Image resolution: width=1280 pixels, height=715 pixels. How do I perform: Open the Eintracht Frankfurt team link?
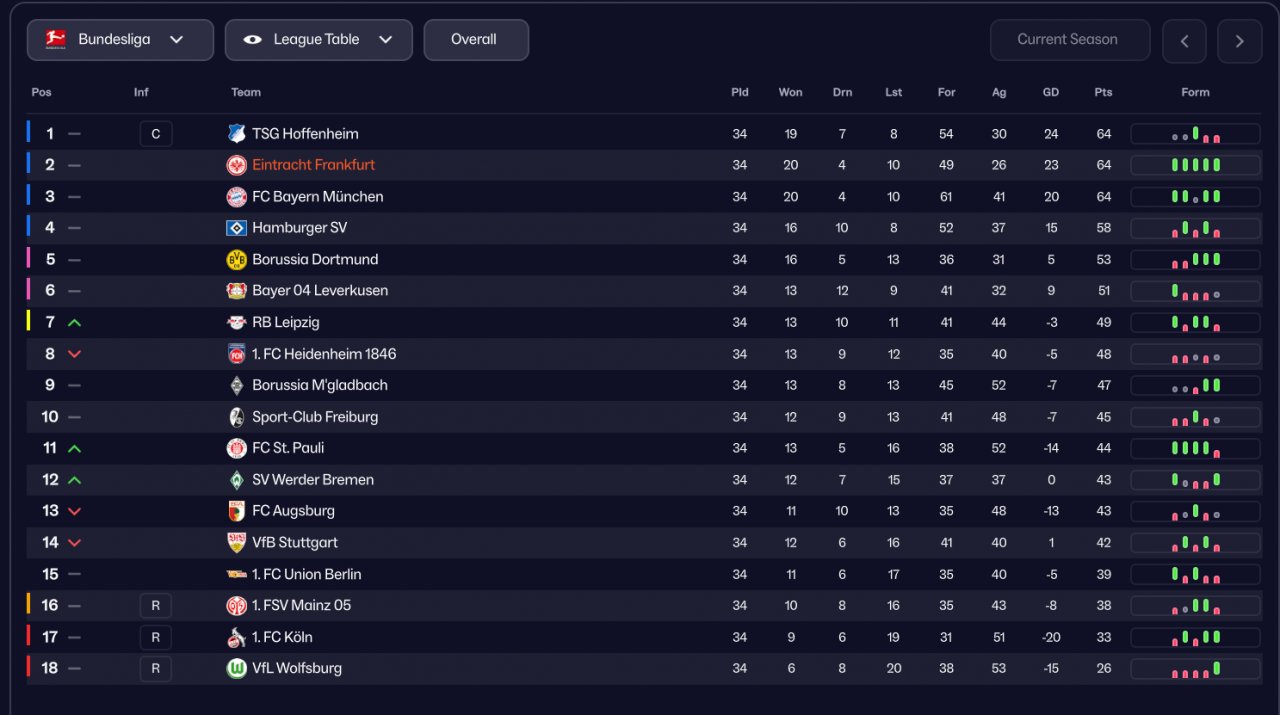tap(313, 165)
